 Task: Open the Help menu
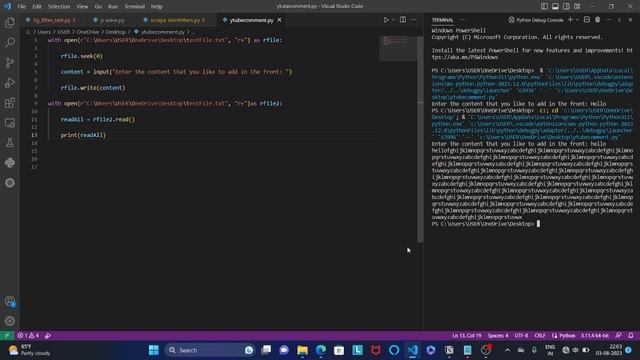(x=156, y=7)
